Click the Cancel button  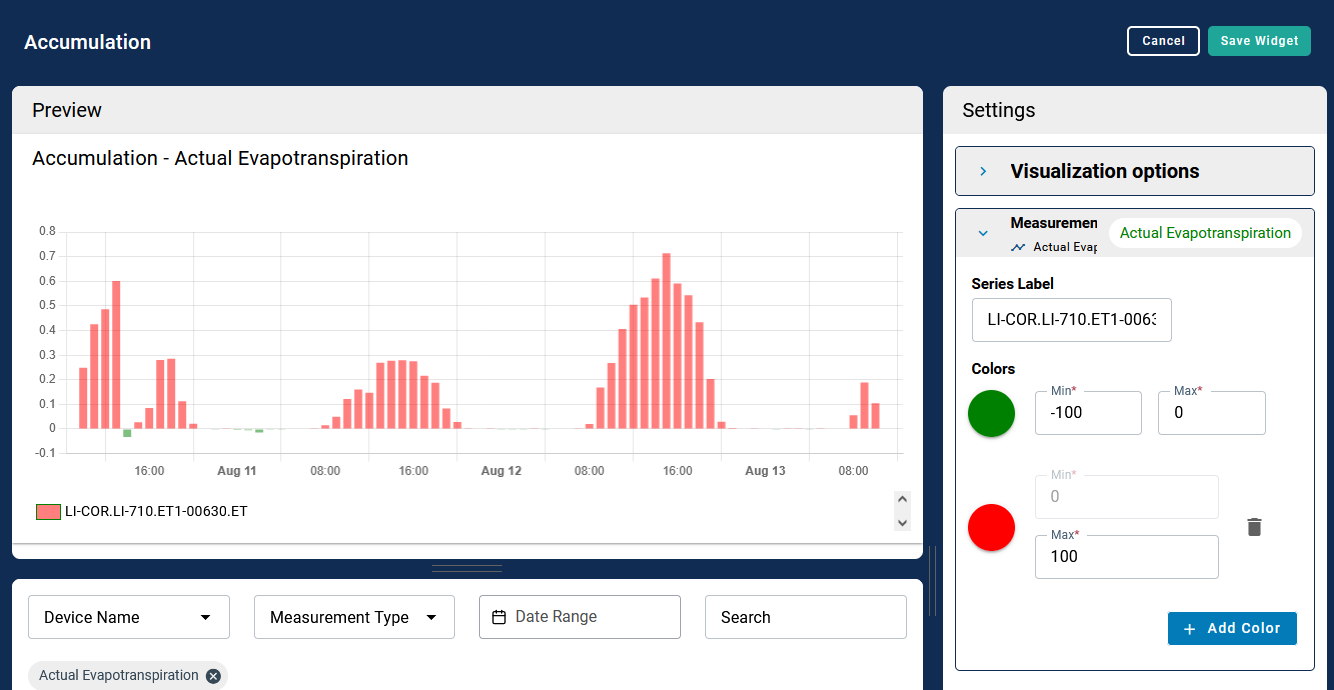(1163, 41)
